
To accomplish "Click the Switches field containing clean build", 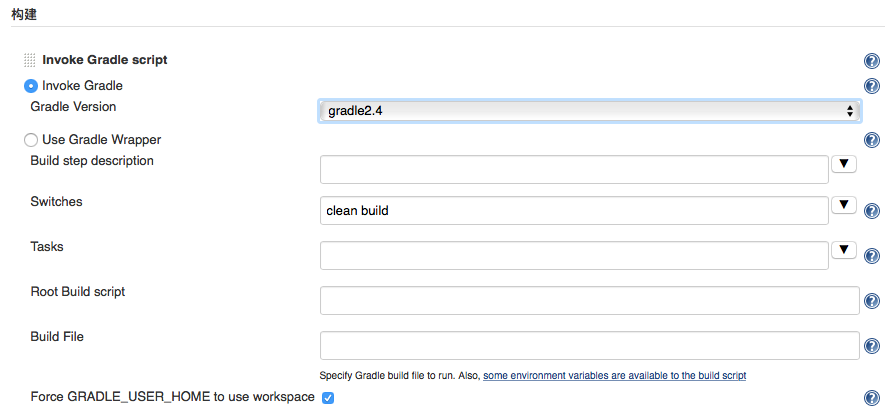I will click(x=574, y=211).
